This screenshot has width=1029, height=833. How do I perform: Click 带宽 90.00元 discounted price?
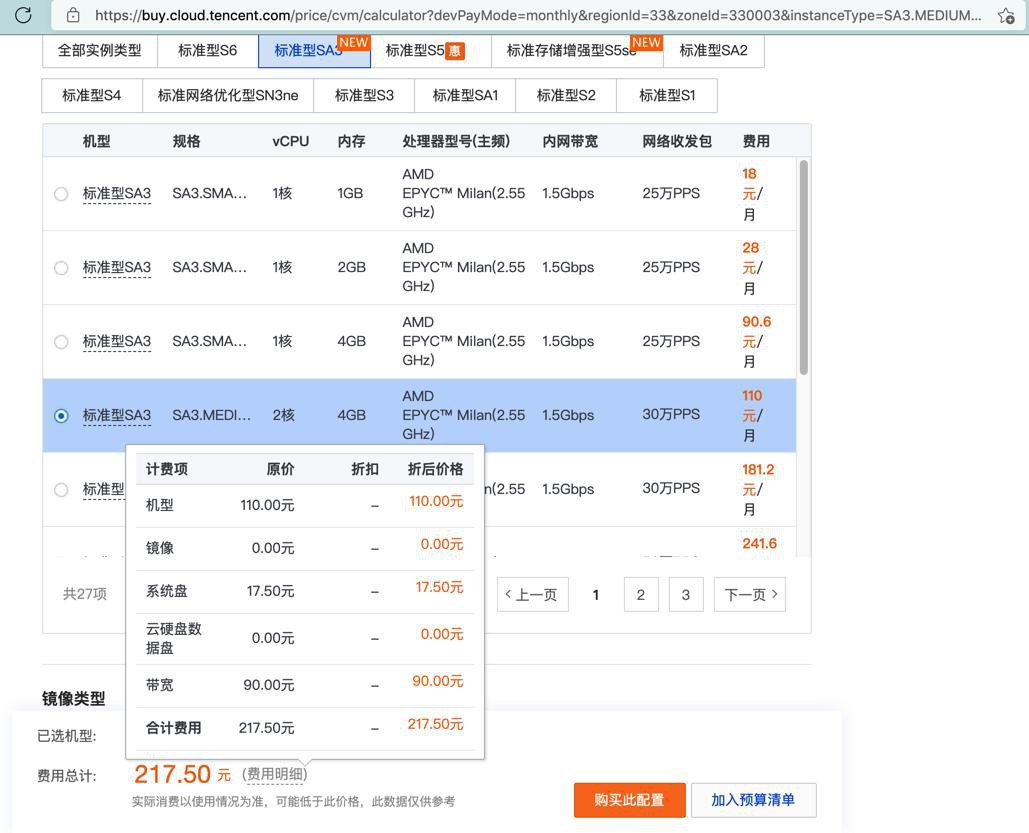pos(438,681)
